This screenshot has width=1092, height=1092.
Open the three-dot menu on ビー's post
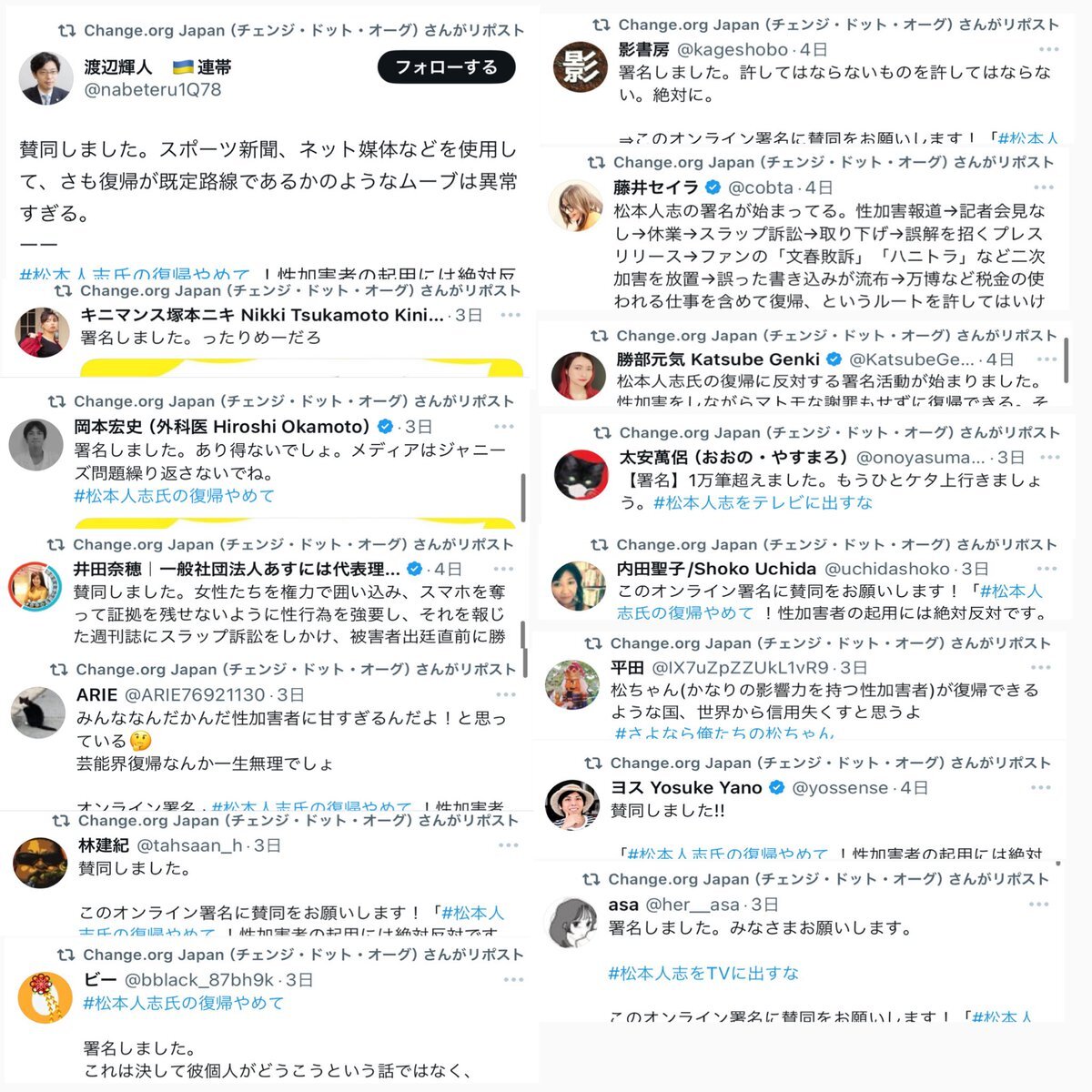point(513,980)
